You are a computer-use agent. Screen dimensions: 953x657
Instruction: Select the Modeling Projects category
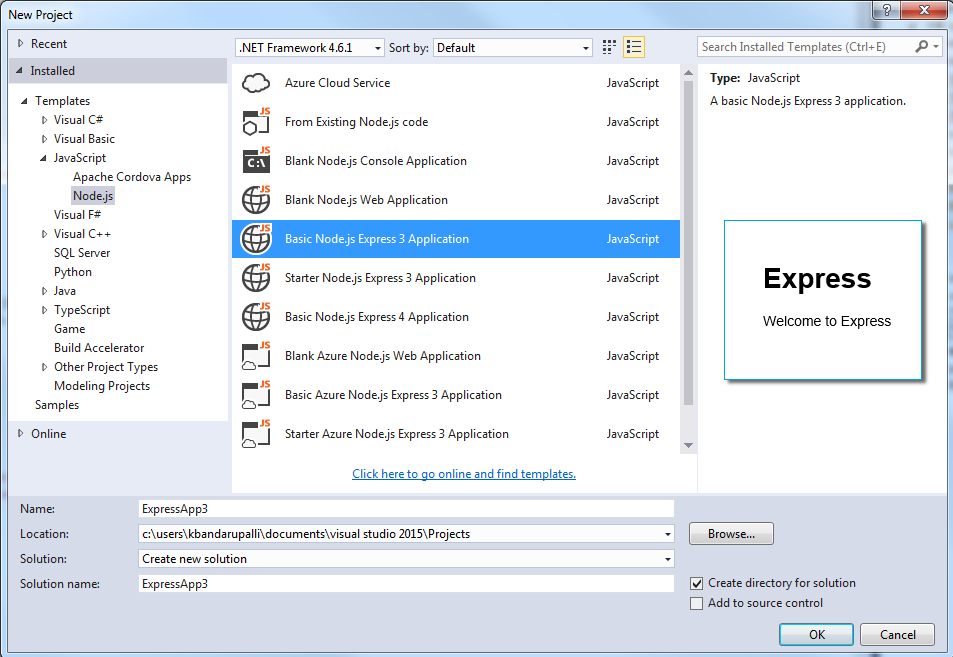click(x=102, y=386)
